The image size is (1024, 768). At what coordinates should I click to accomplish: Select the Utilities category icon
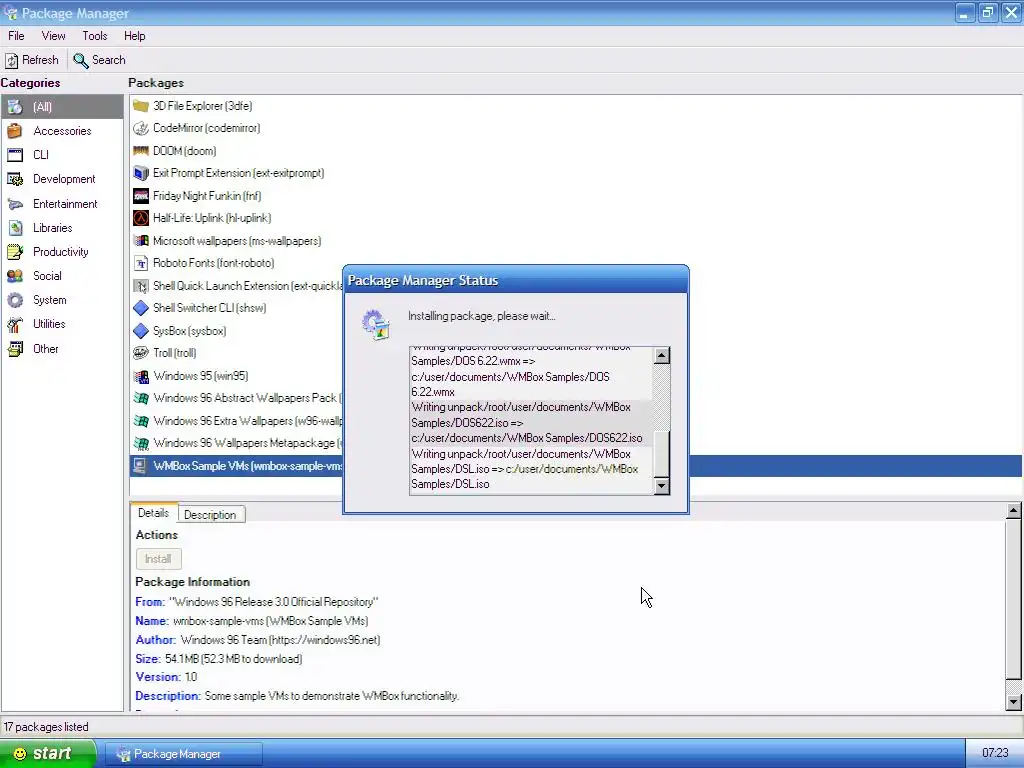[15, 324]
